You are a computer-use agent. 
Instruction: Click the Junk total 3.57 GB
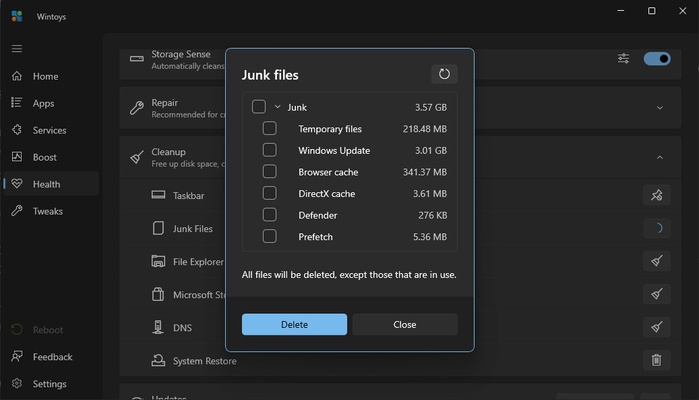431,107
